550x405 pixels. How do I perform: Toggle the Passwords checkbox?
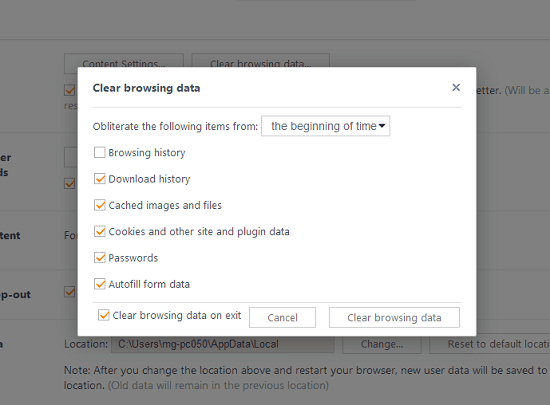click(100, 258)
